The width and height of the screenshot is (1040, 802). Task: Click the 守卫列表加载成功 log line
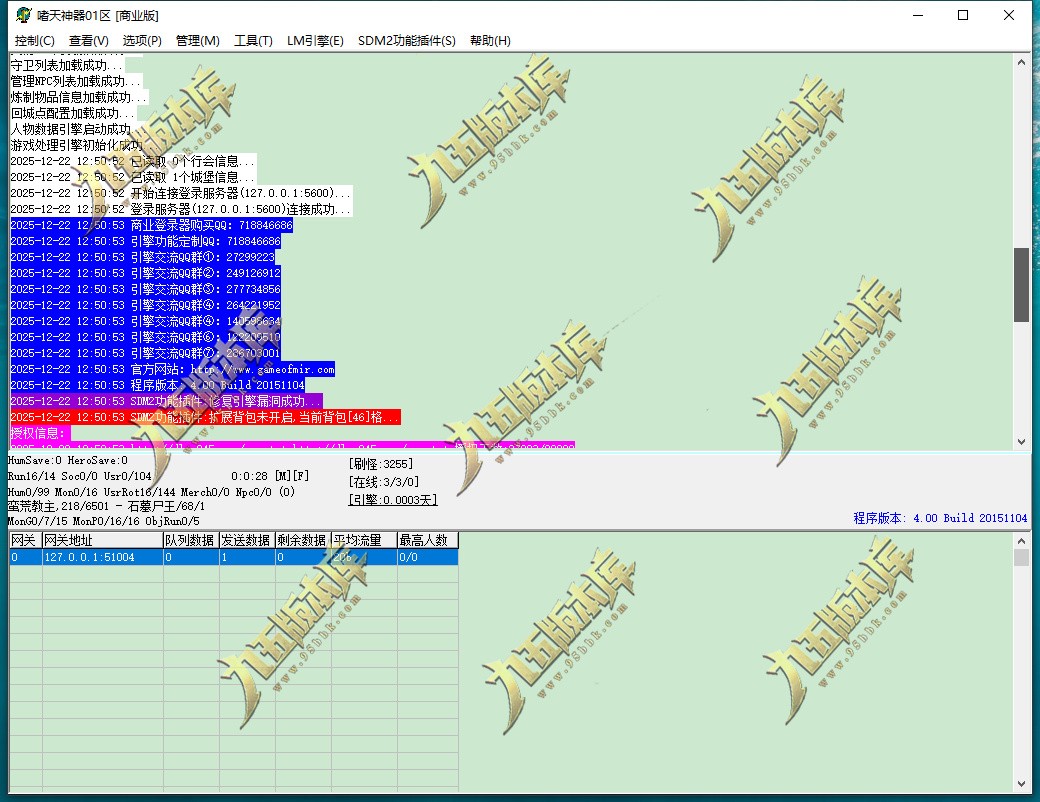coord(66,66)
